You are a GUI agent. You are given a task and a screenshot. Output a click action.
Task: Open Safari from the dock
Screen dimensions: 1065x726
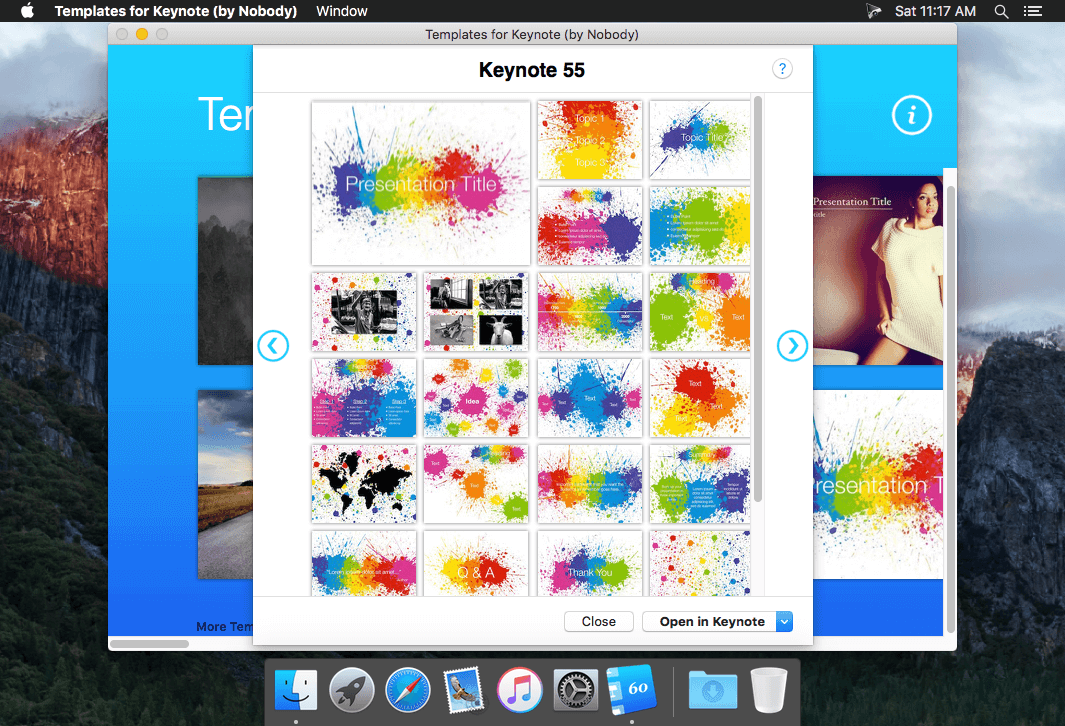tap(408, 690)
